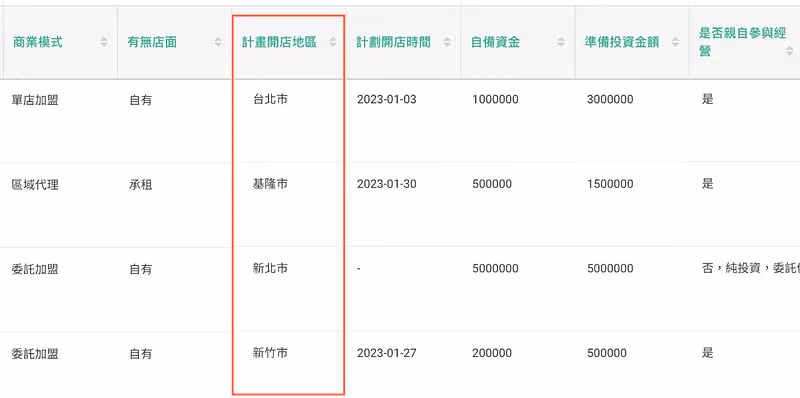Select the 基隆市 cell
The height and width of the screenshot is (398, 800).
click(x=270, y=184)
